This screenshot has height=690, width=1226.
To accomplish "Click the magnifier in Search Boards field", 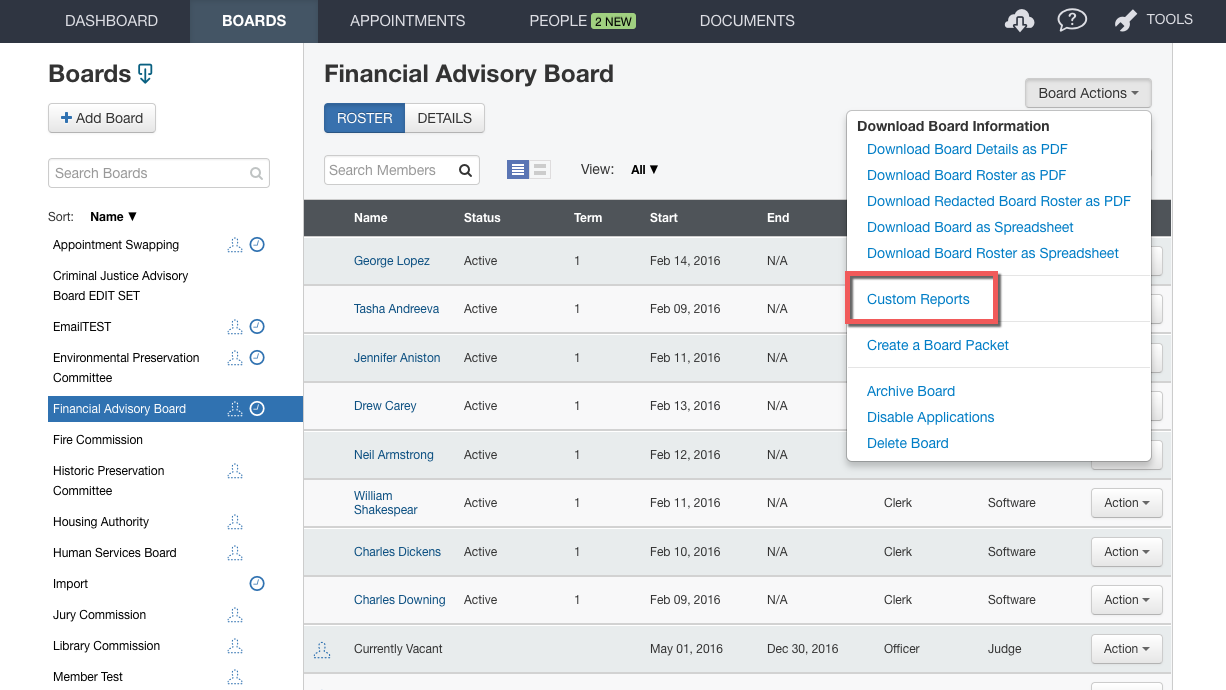I will coord(257,173).
